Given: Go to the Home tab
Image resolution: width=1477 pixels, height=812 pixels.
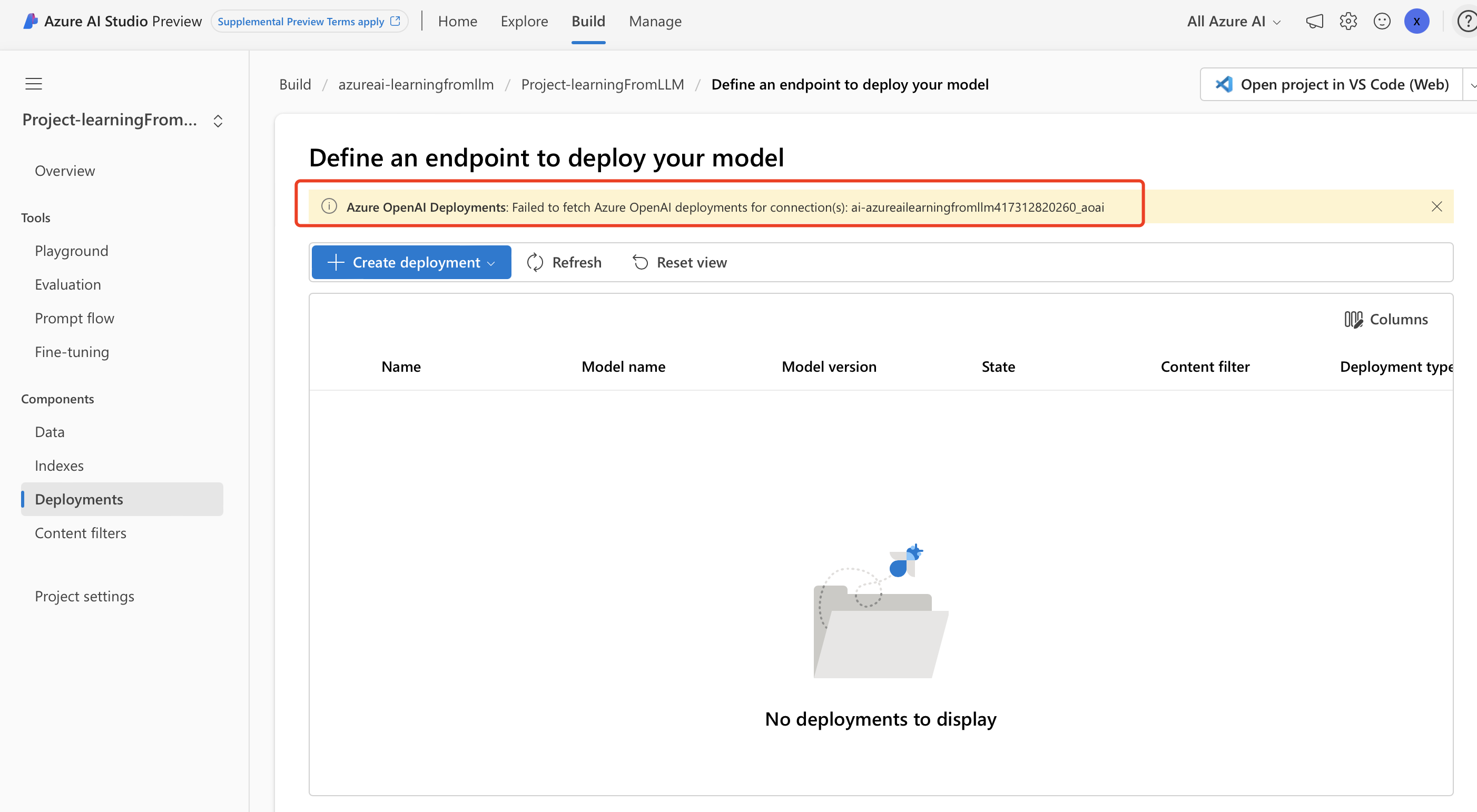Looking at the screenshot, I should [458, 21].
